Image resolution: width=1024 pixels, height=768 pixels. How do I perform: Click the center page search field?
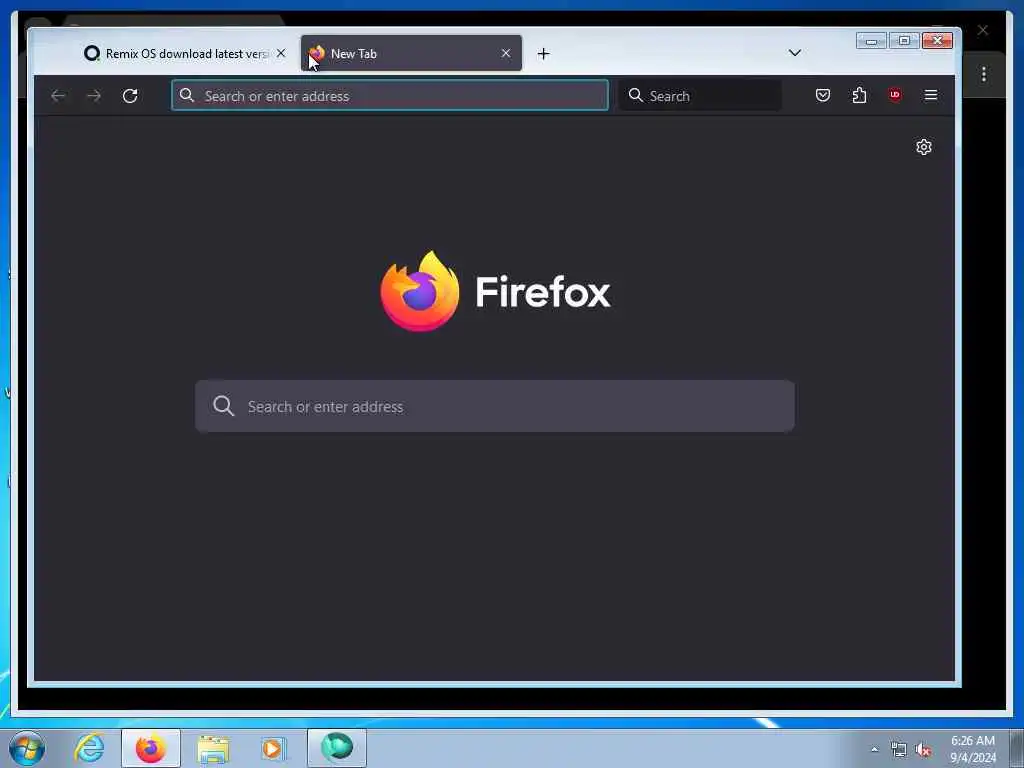pos(495,406)
